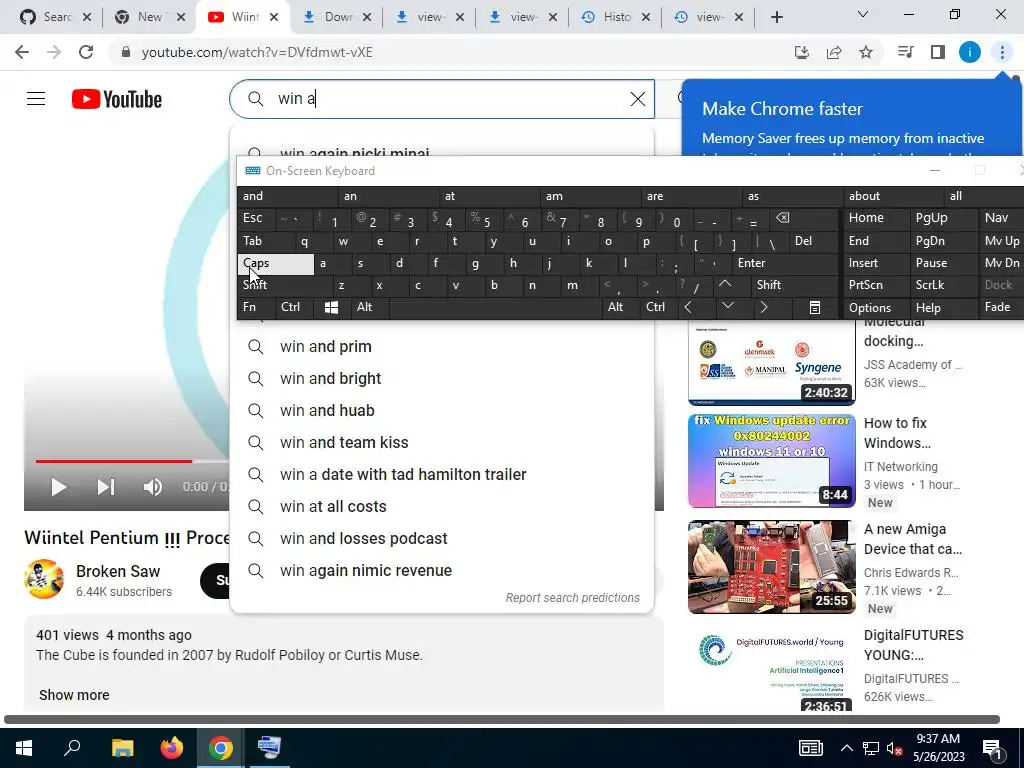
Task: Open the Chrome profile avatar
Action: [970, 52]
